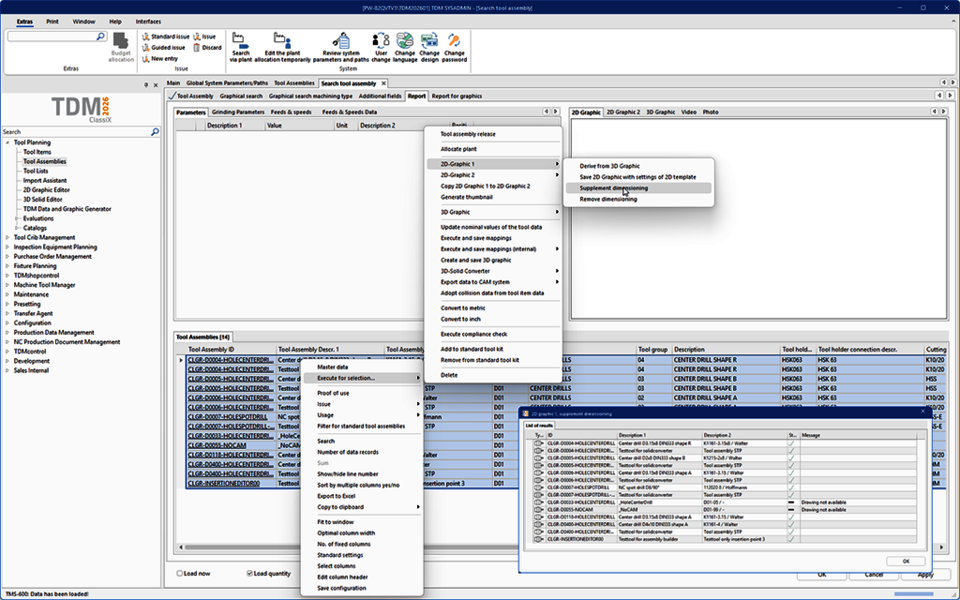Click Review system parameters and paths icon

(x=340, y=41)
